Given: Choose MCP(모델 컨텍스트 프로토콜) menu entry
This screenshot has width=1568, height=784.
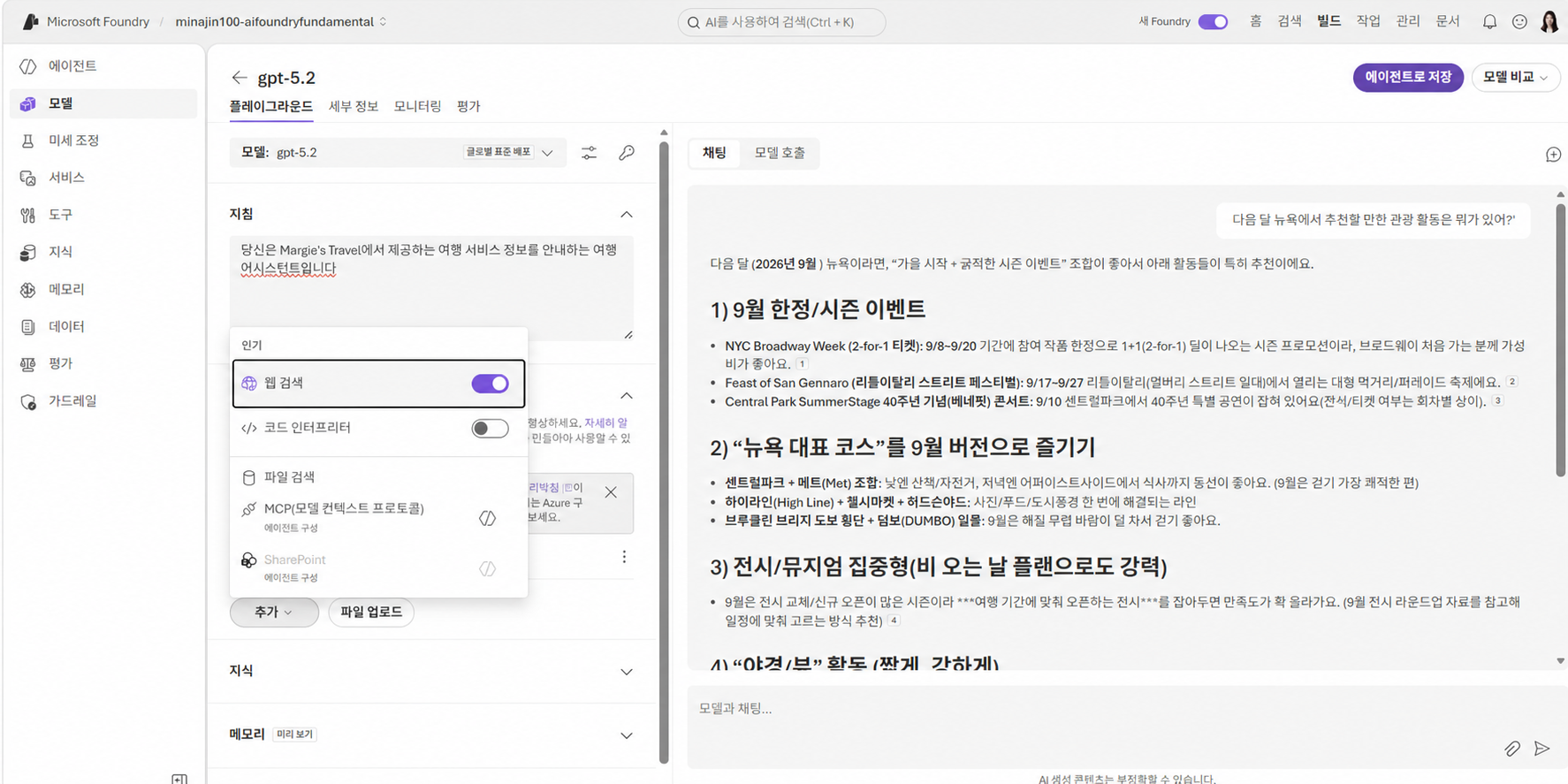Looking at the screenshot, I should pos(378,517).
